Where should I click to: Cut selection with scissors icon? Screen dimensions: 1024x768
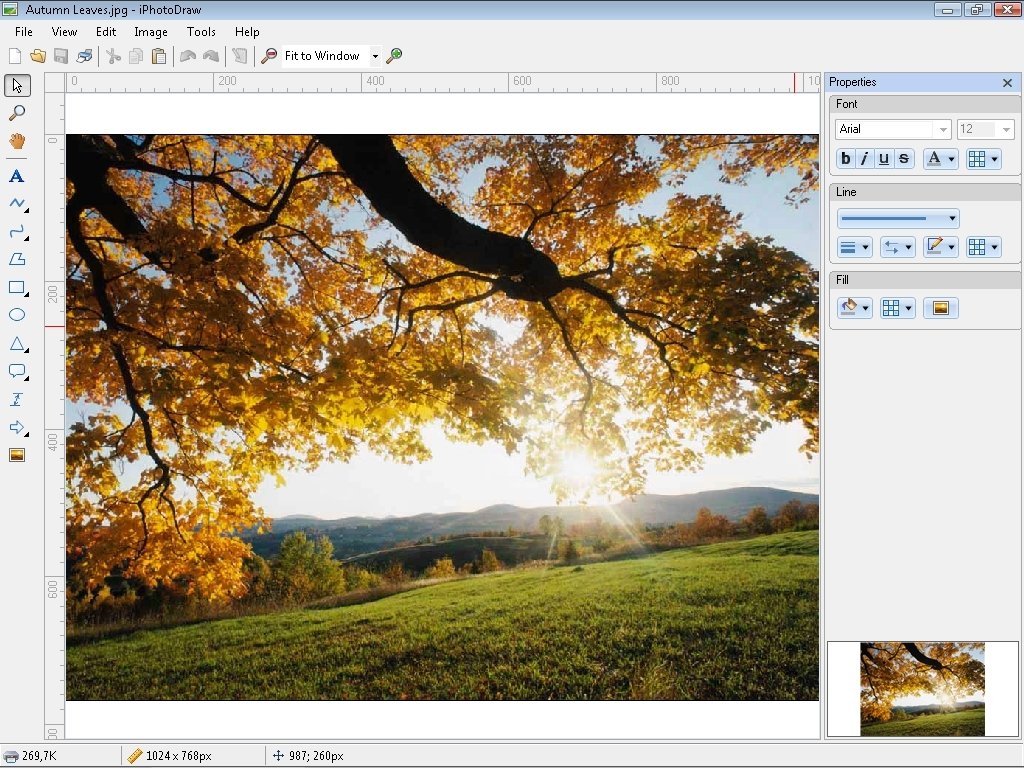click(113, 56)
